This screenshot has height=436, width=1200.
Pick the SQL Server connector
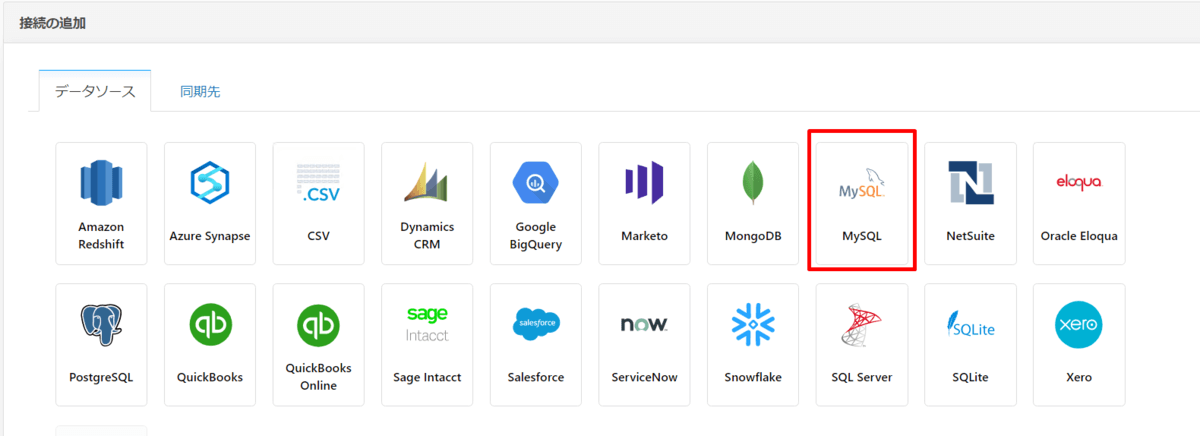[862, 344]
